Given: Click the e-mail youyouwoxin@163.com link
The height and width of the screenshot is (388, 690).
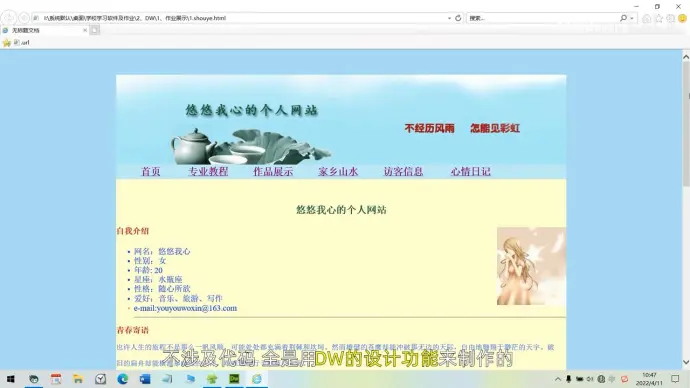Looking at the screenshot, I should click(x=185, y=308).
